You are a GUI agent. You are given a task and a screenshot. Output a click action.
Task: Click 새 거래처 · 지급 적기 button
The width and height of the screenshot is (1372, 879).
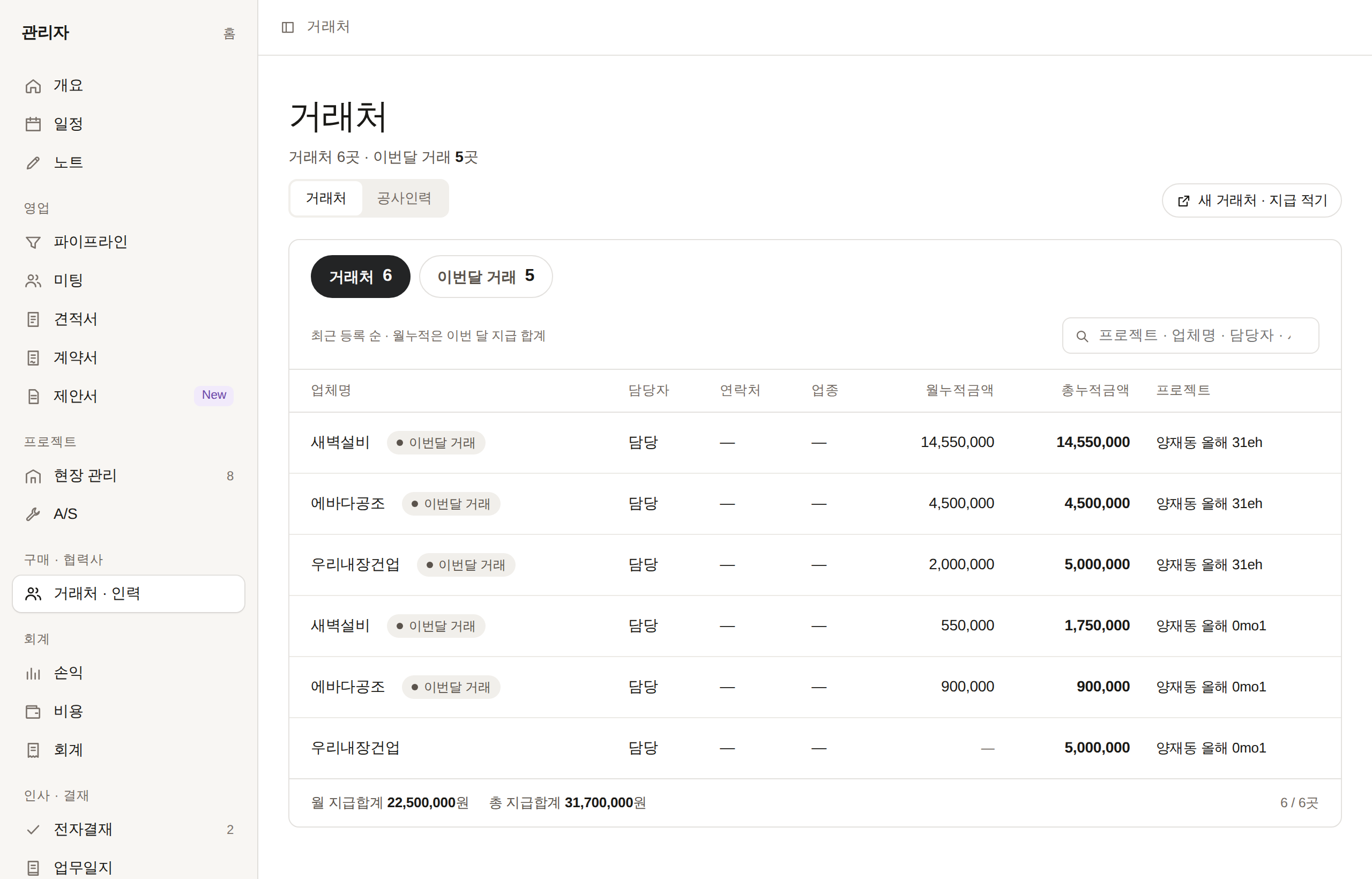pyautogui.click(x=1251, y=200)
